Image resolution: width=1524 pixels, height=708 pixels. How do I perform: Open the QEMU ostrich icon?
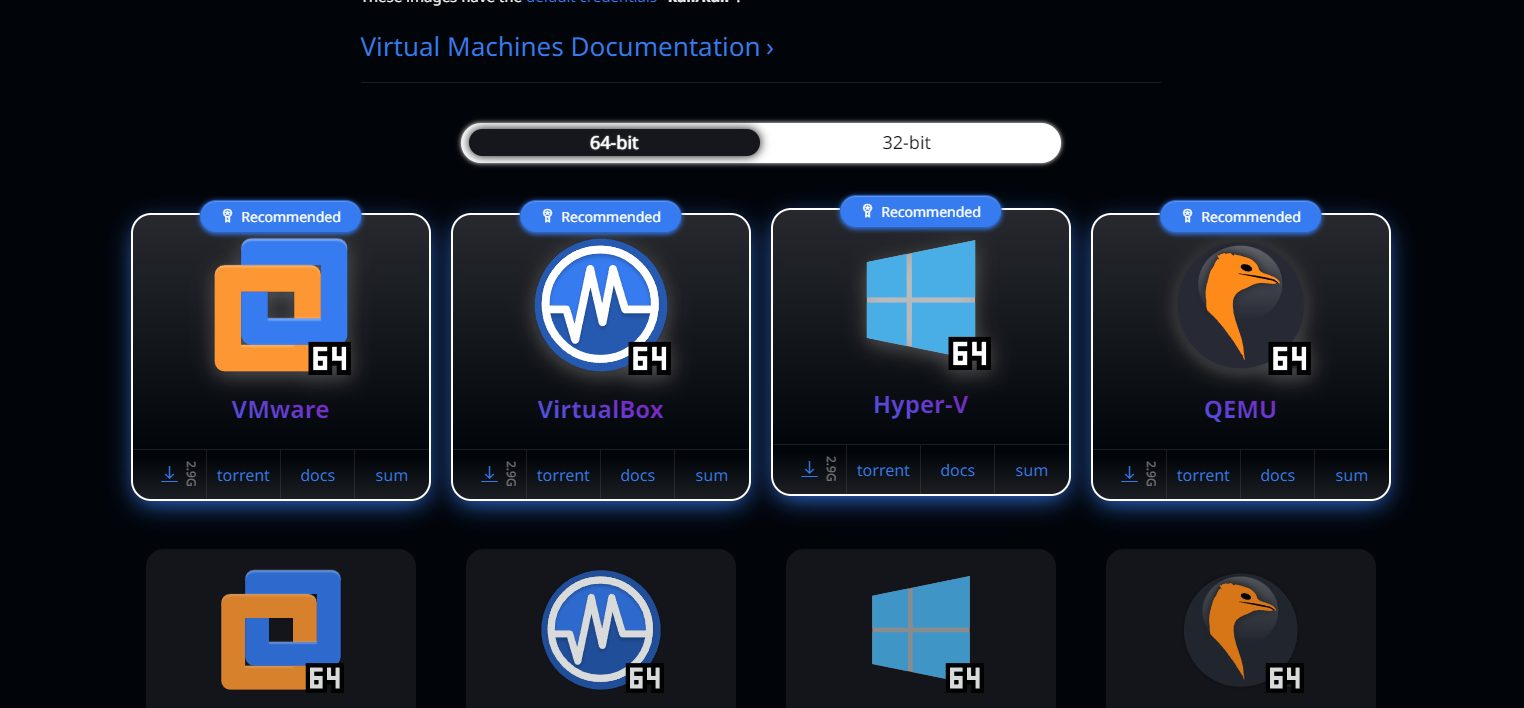point(1240,305)
